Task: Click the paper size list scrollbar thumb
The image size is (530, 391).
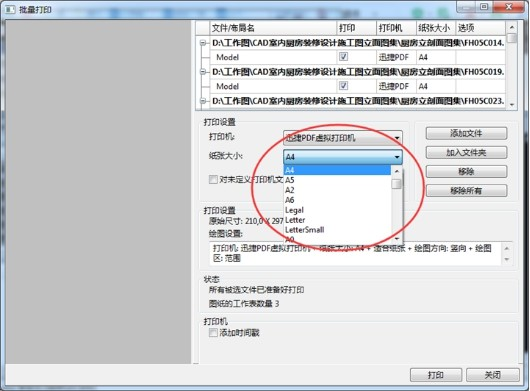Action: [396, 184]
